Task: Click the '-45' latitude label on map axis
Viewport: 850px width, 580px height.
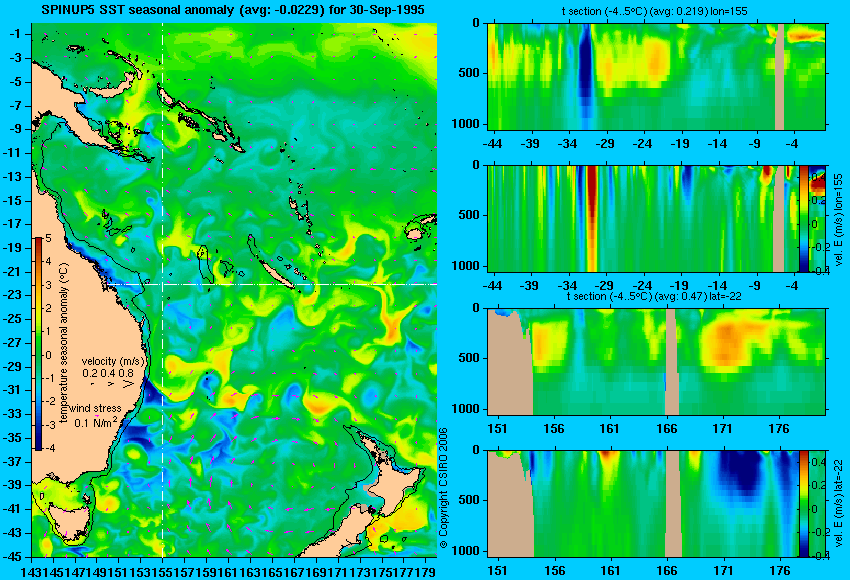Action: point(12,557)
